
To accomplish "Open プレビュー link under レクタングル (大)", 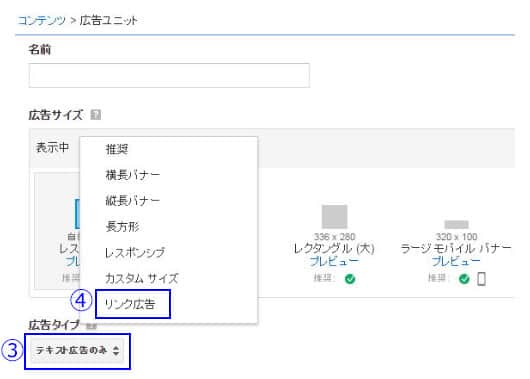I will (x=334, y=261).
